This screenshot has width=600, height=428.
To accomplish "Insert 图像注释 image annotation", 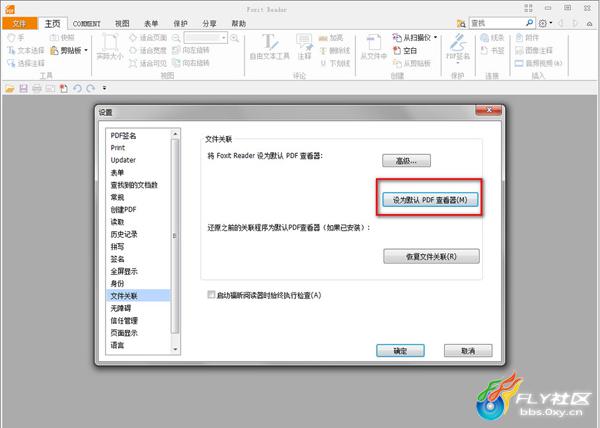I will (x=534, y=50).
